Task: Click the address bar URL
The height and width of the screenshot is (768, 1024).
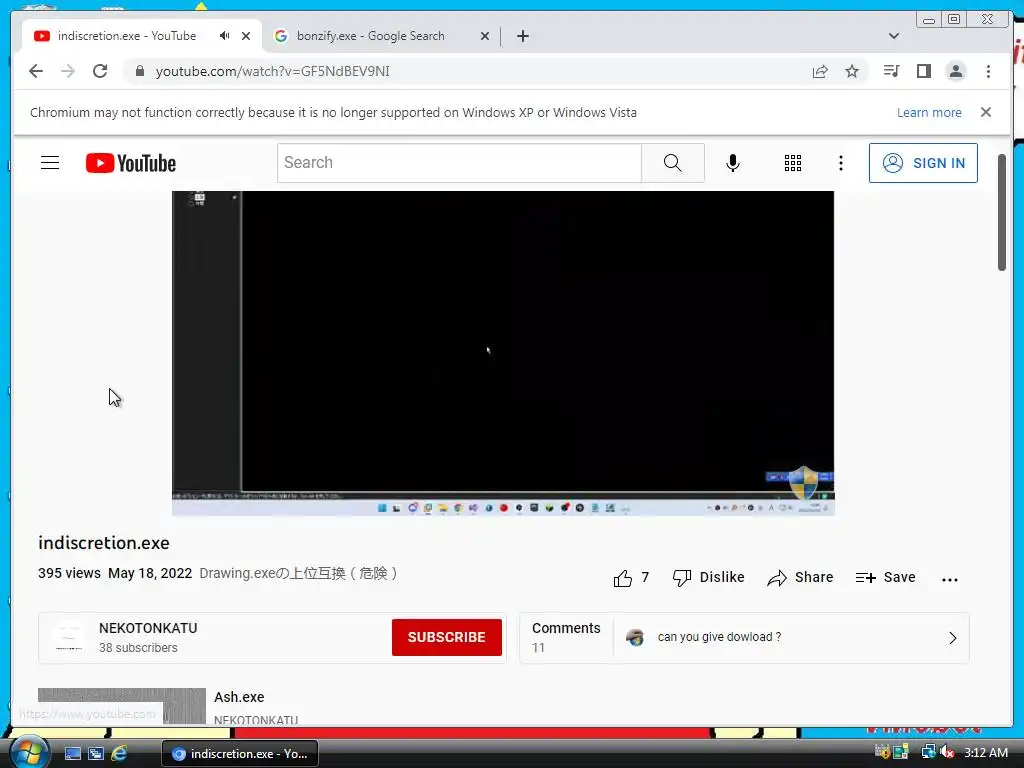Action: 272,71
